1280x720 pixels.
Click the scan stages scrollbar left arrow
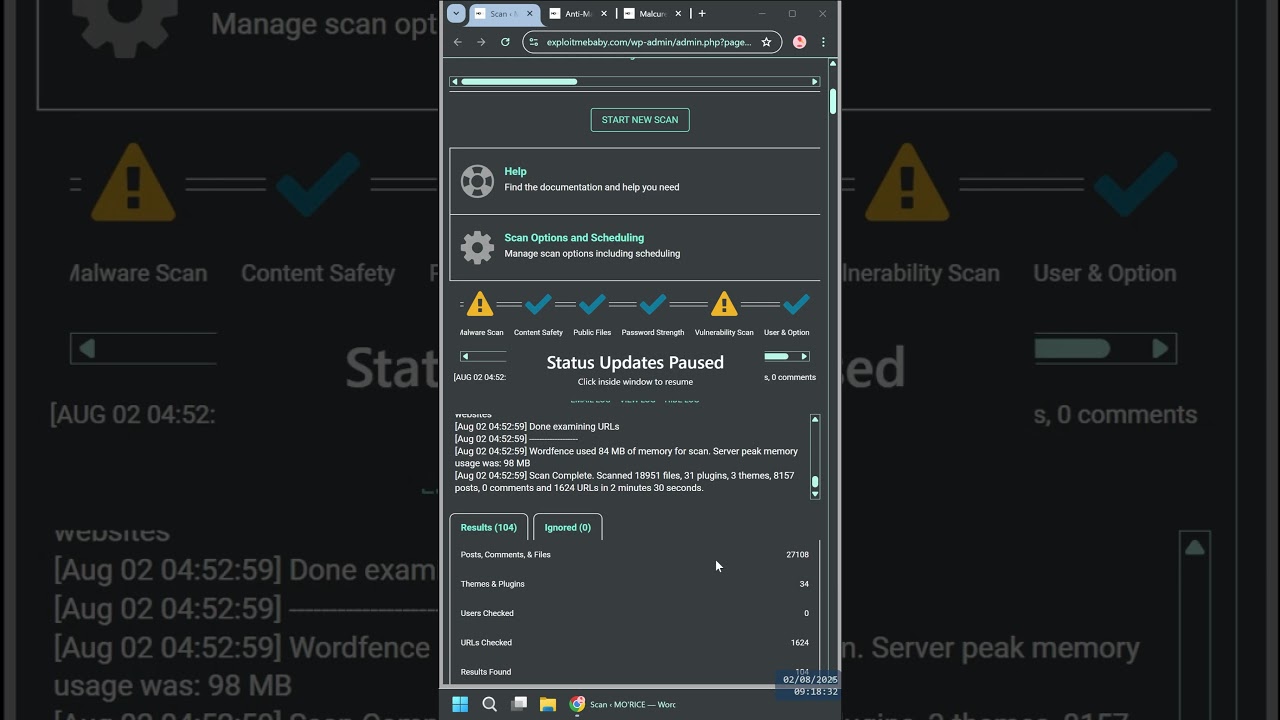(x=465, y=356)
